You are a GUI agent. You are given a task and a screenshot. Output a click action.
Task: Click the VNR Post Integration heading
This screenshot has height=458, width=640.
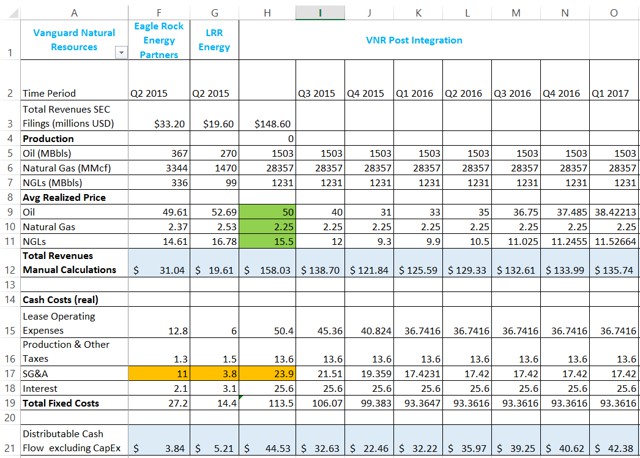click(414, 40)
